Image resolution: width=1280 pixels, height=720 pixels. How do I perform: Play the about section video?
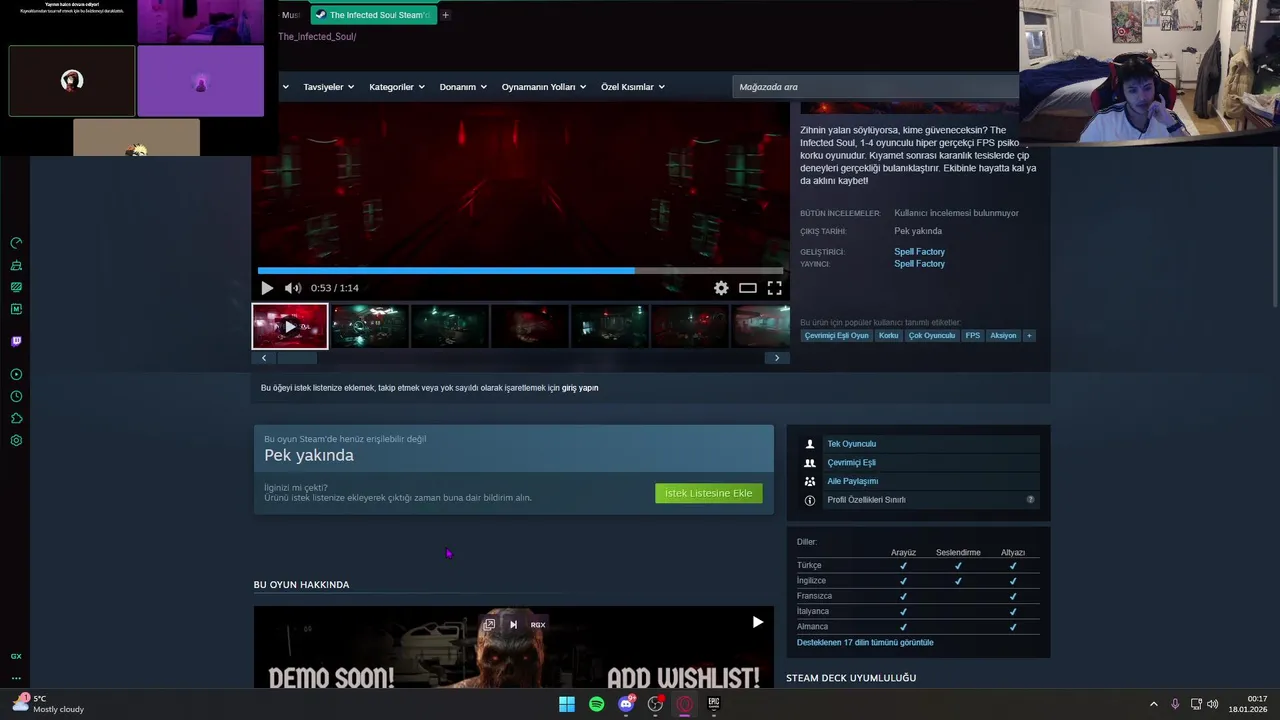(x=757, y=622)
